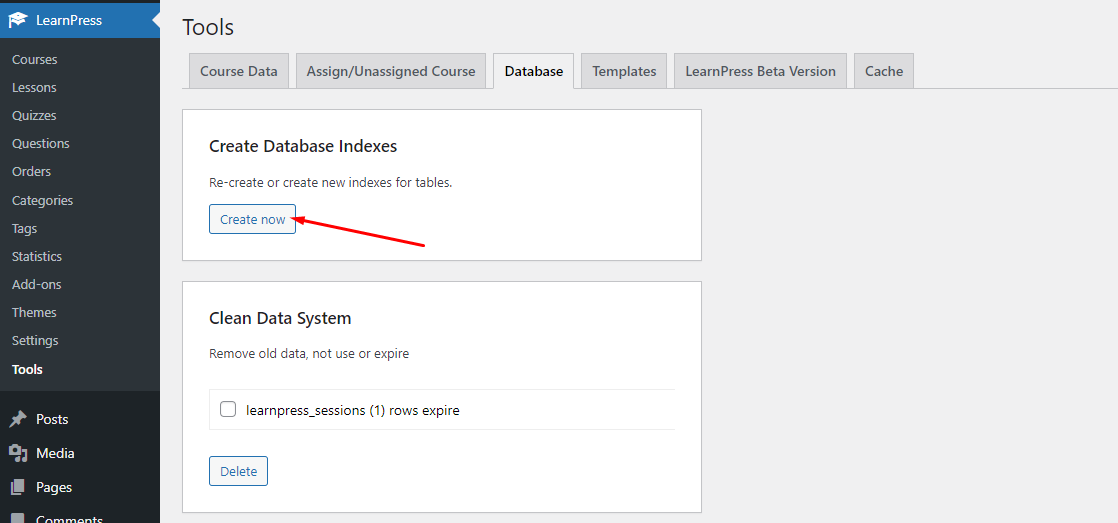Open LearnPress Settings submenu item
This screenshot has height=523, width=1118.
[x=35, y=341]
